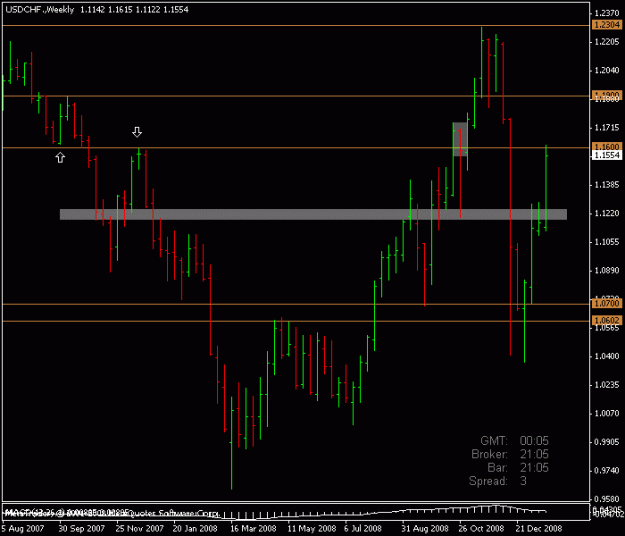Click the open value 1.1142 in header
The width and height of the screenshot is (625, 536).
point(92,10)
